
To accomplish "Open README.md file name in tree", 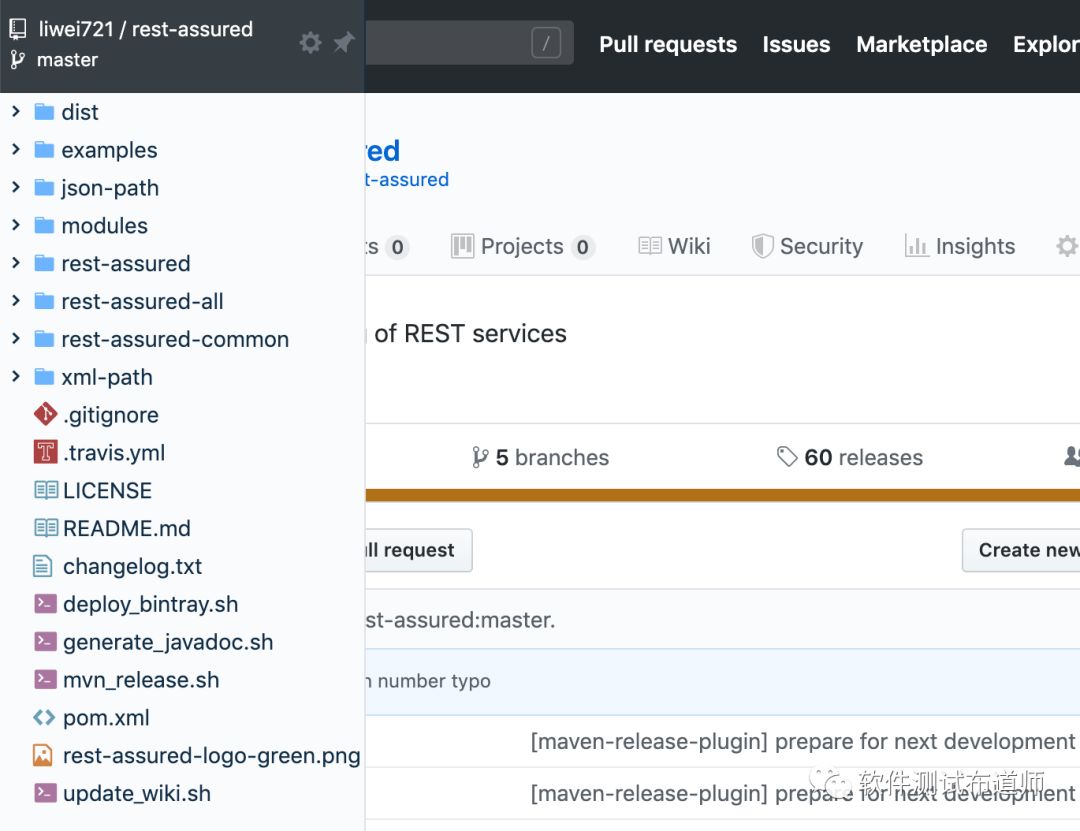I will (x=127, y=528).
